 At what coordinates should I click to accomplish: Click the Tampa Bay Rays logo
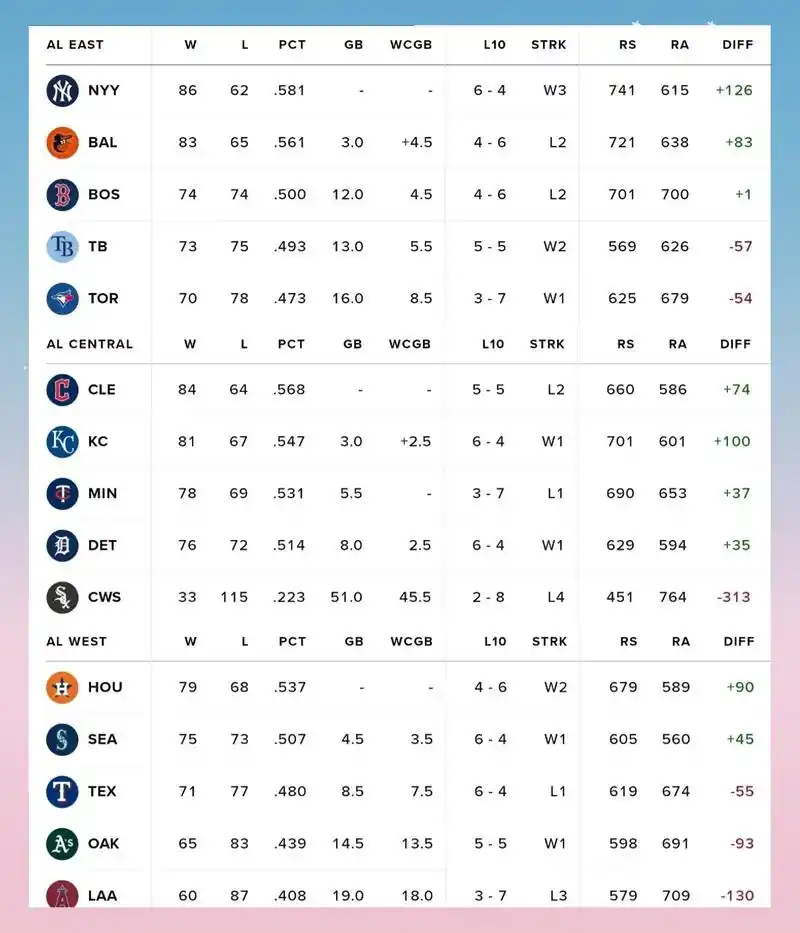(x=62, y=246)
